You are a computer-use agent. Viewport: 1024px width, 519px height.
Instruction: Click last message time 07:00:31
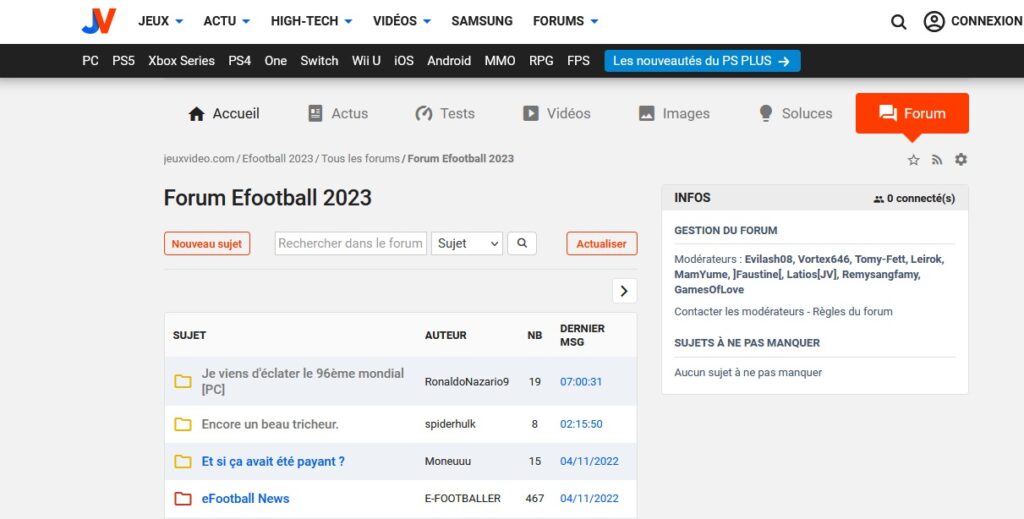click(581, 382)
